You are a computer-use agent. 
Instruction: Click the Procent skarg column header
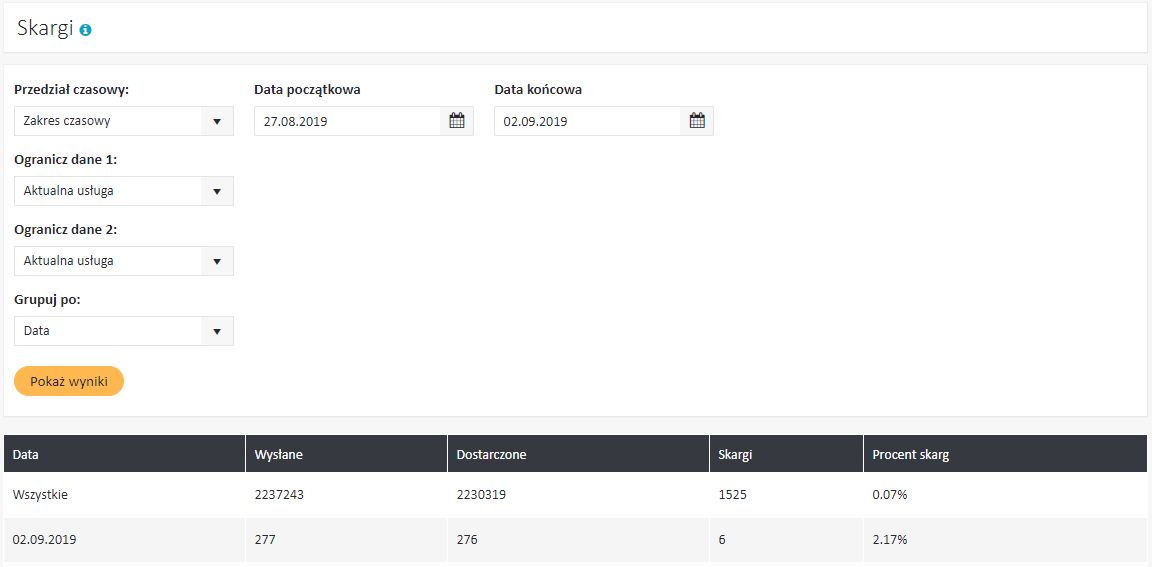[910, 455]
